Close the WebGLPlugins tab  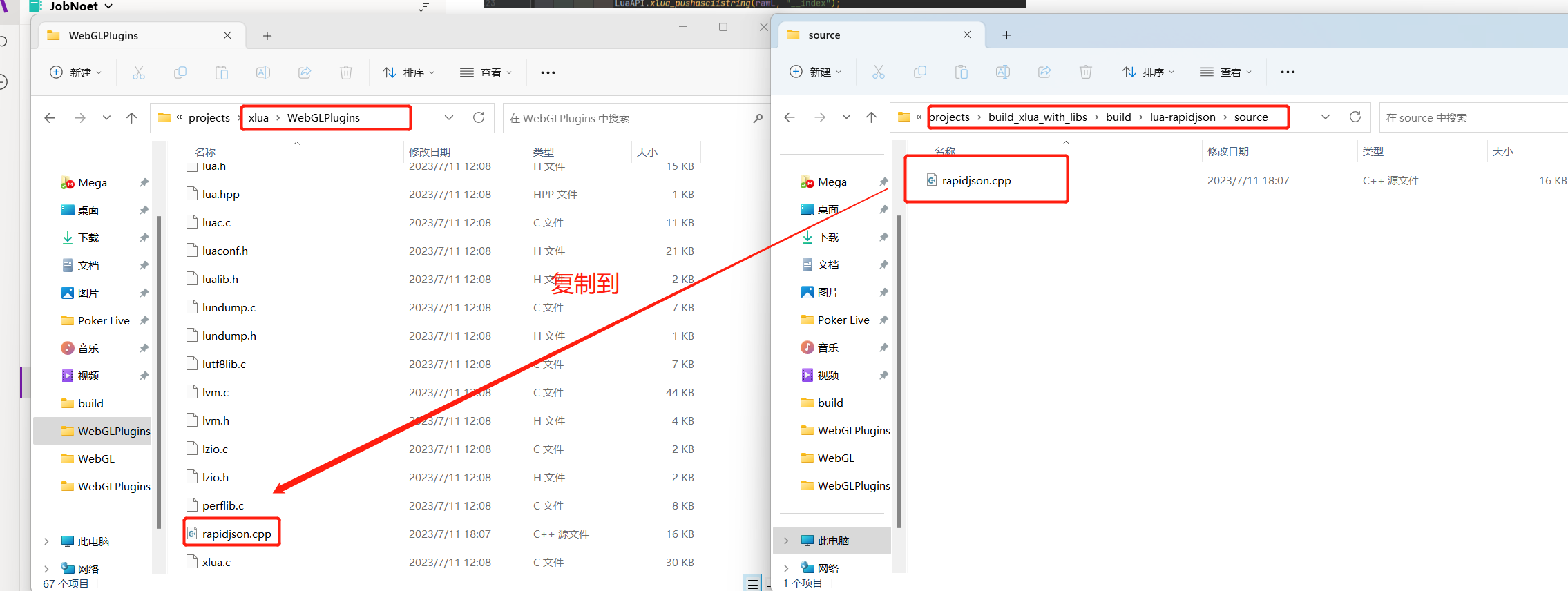point(227,35)
